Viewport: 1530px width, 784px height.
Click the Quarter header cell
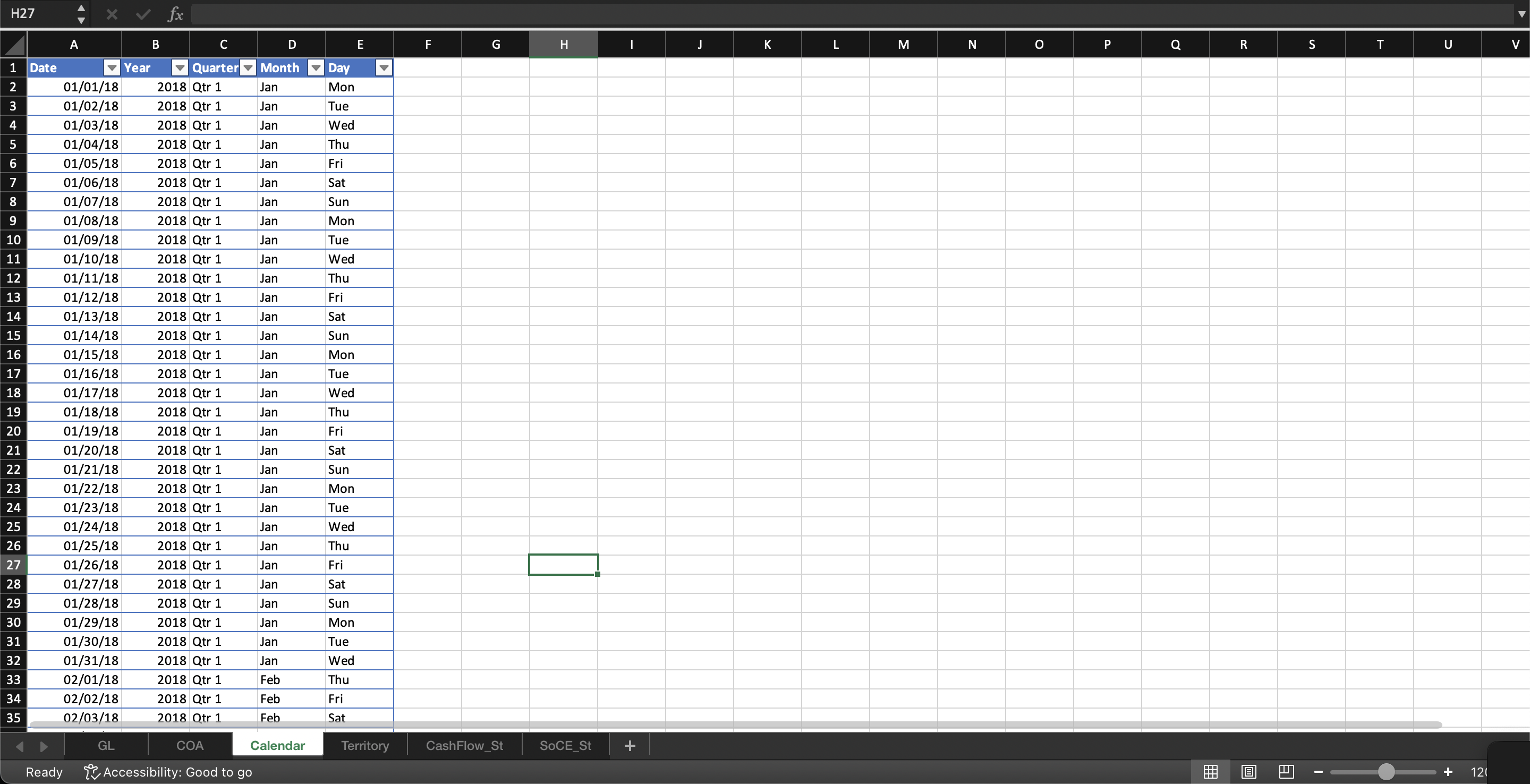click(223, 67)
